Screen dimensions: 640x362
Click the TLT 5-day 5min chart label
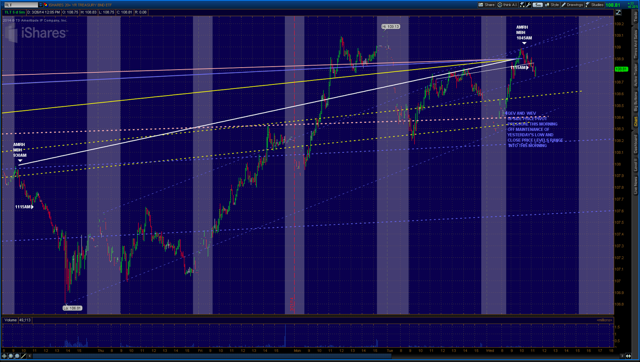point(14,12)
